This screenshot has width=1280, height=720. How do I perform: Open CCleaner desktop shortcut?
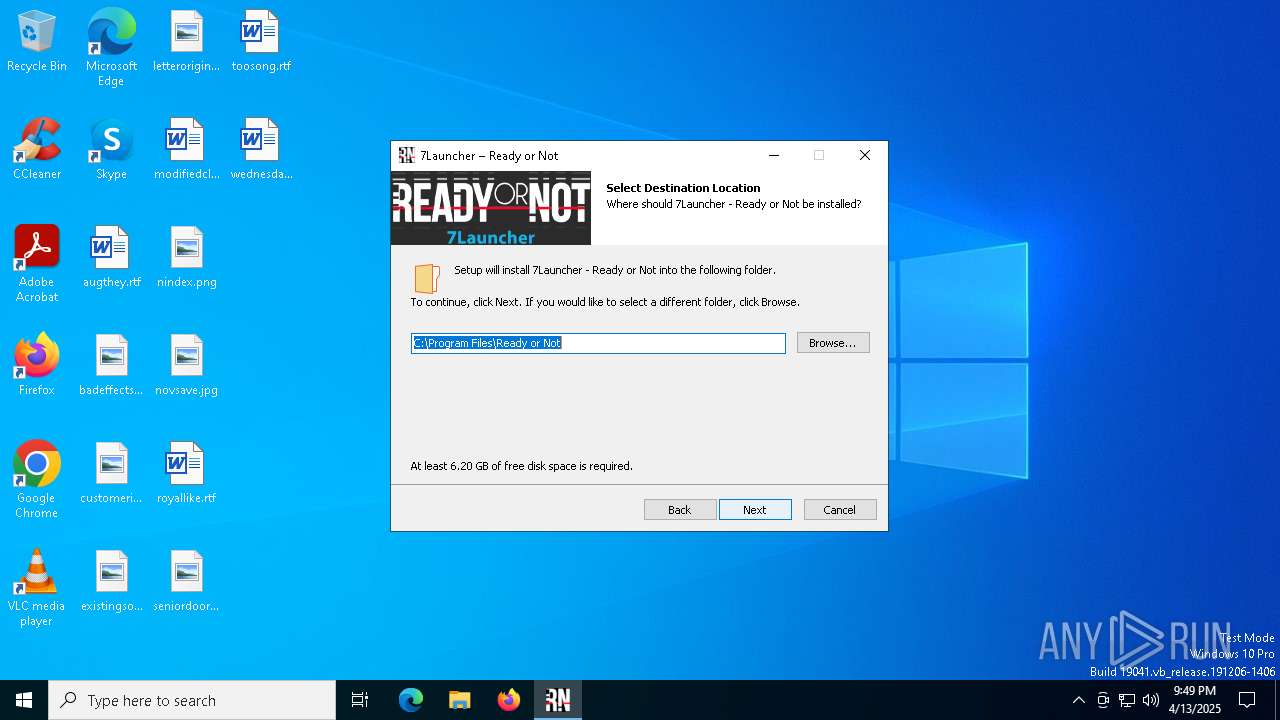click(x=37, y=150)
